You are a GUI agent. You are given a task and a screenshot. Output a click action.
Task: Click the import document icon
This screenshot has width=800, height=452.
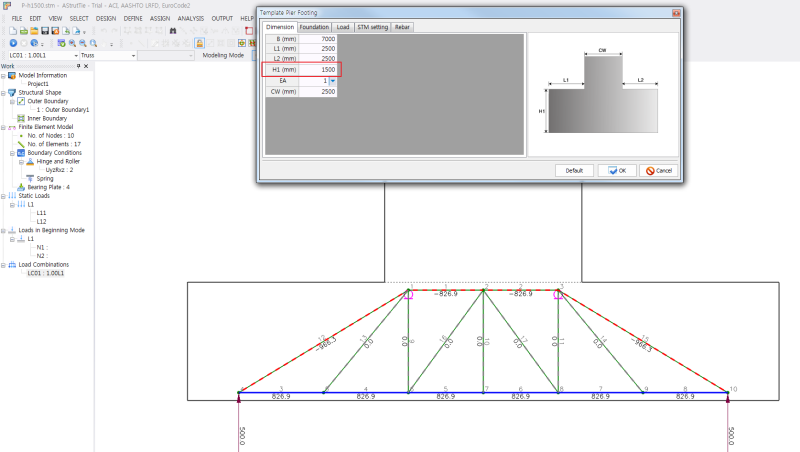pos(66,31)
